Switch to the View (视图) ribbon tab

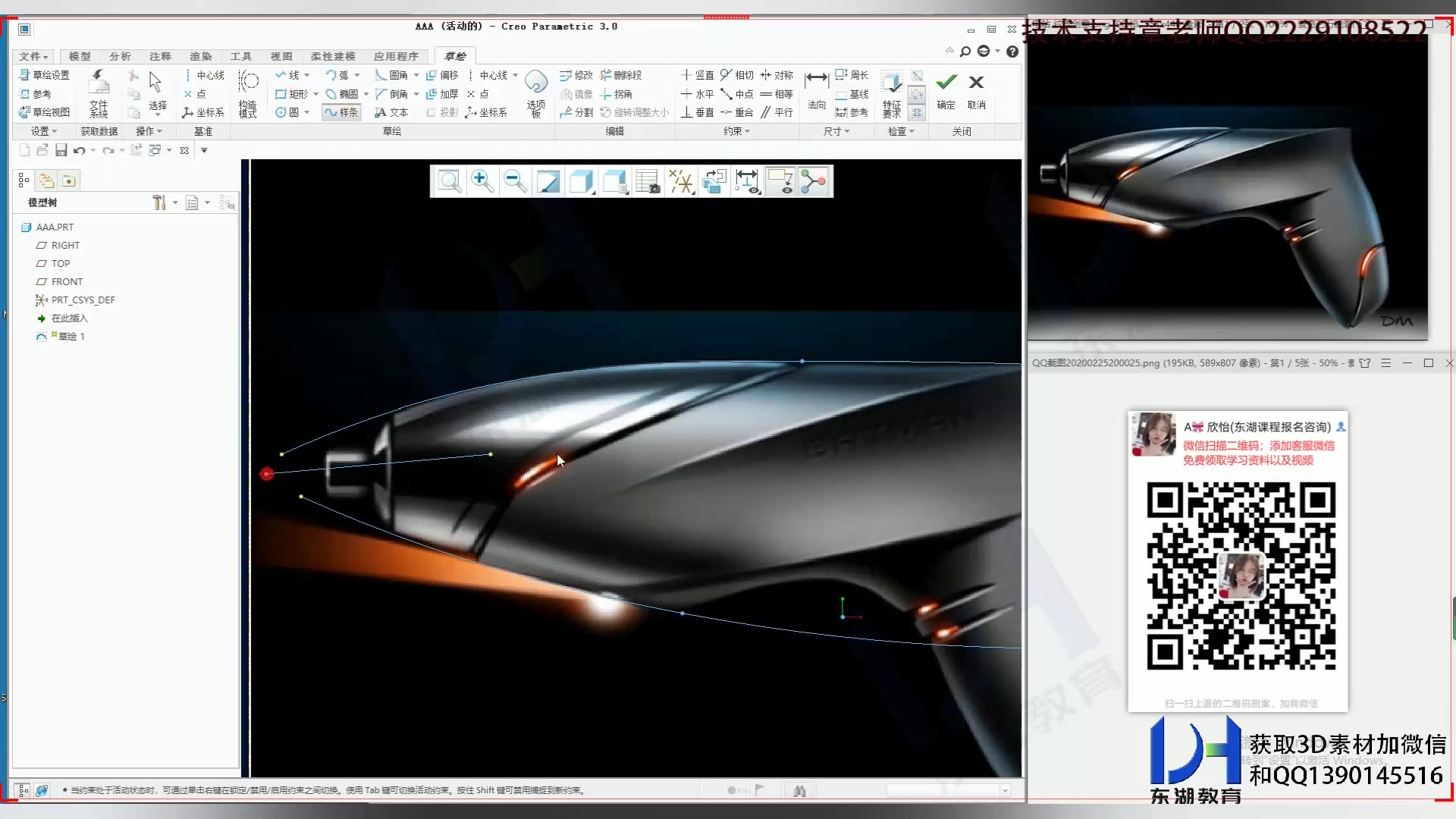(281, 56)
